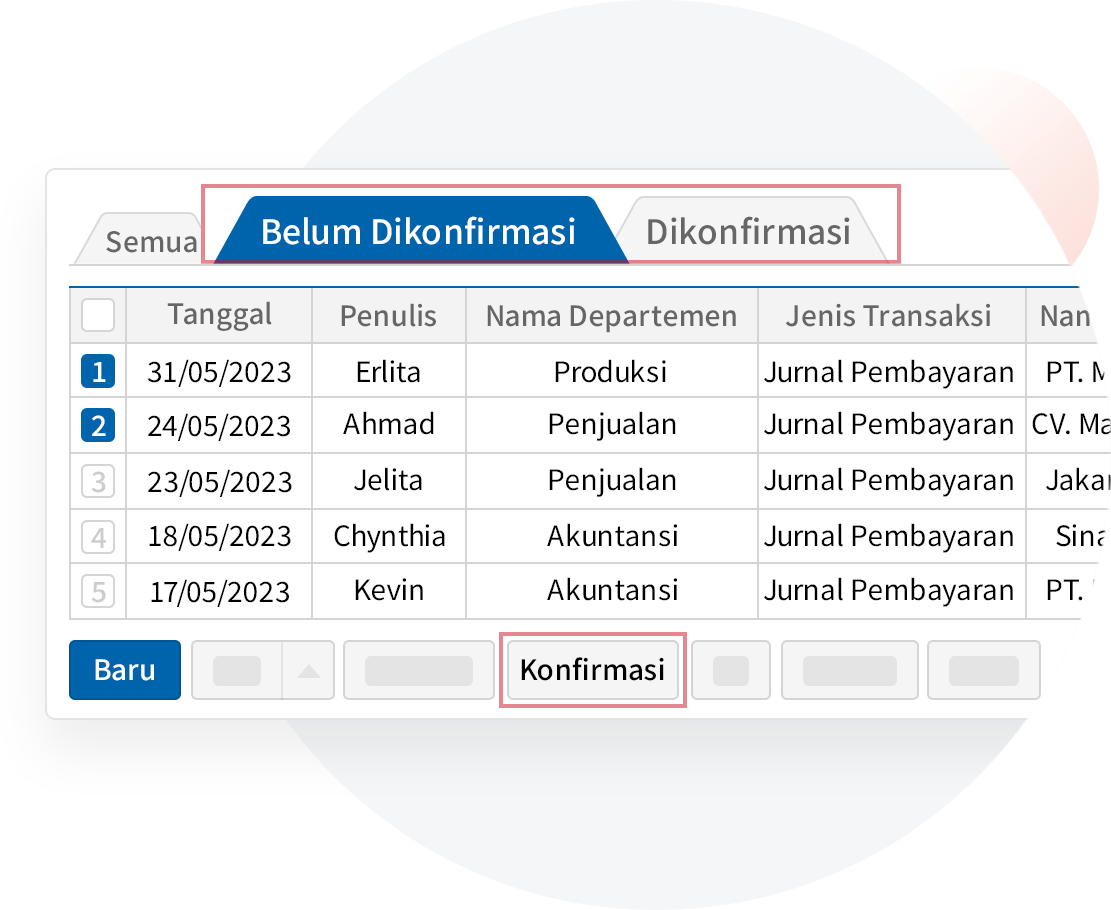Expand the up-arrow dropdown beside Baru
The image size is (1111, 910).
[x=308, y=670]
